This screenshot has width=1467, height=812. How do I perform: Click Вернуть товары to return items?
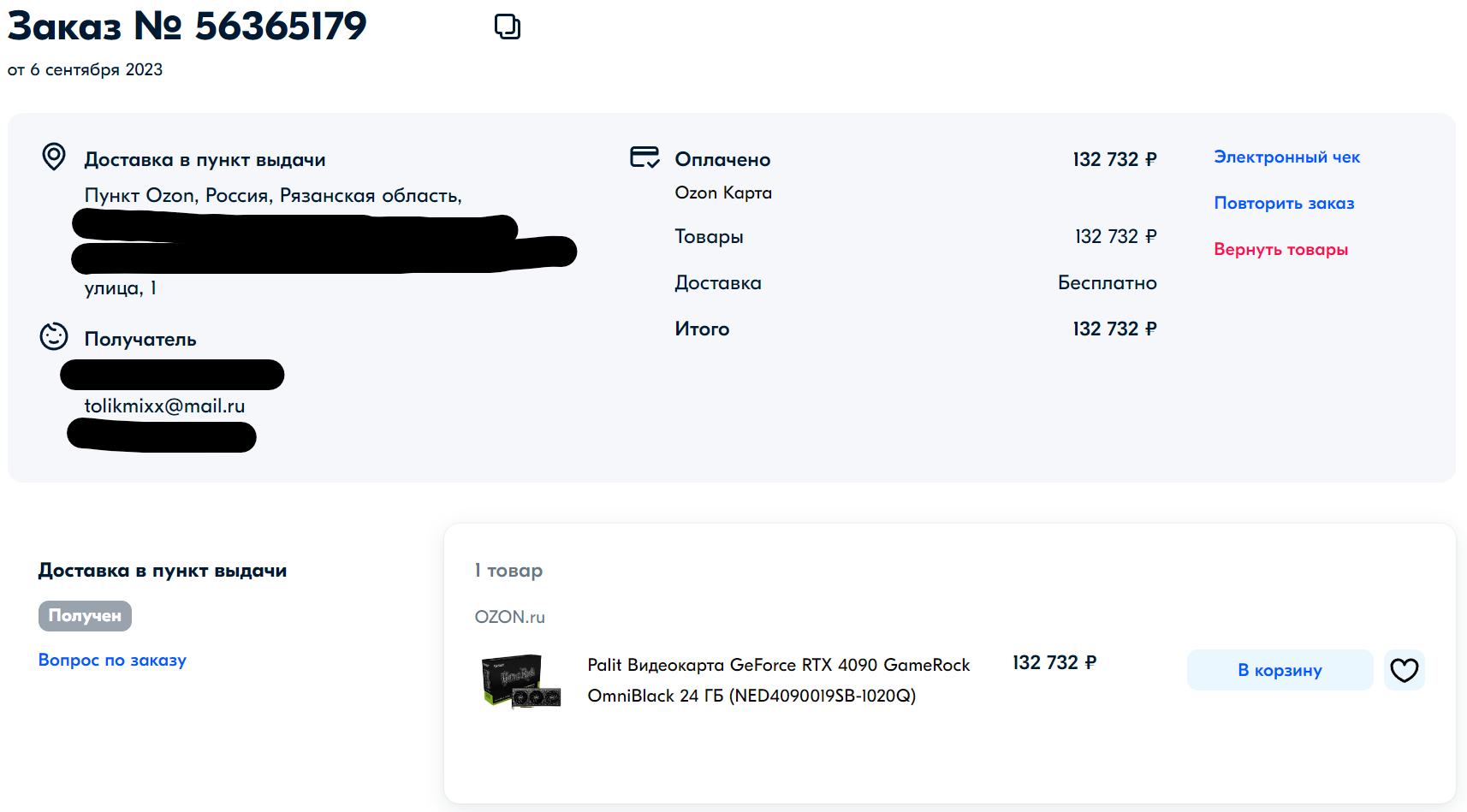tap(1280, 250)
